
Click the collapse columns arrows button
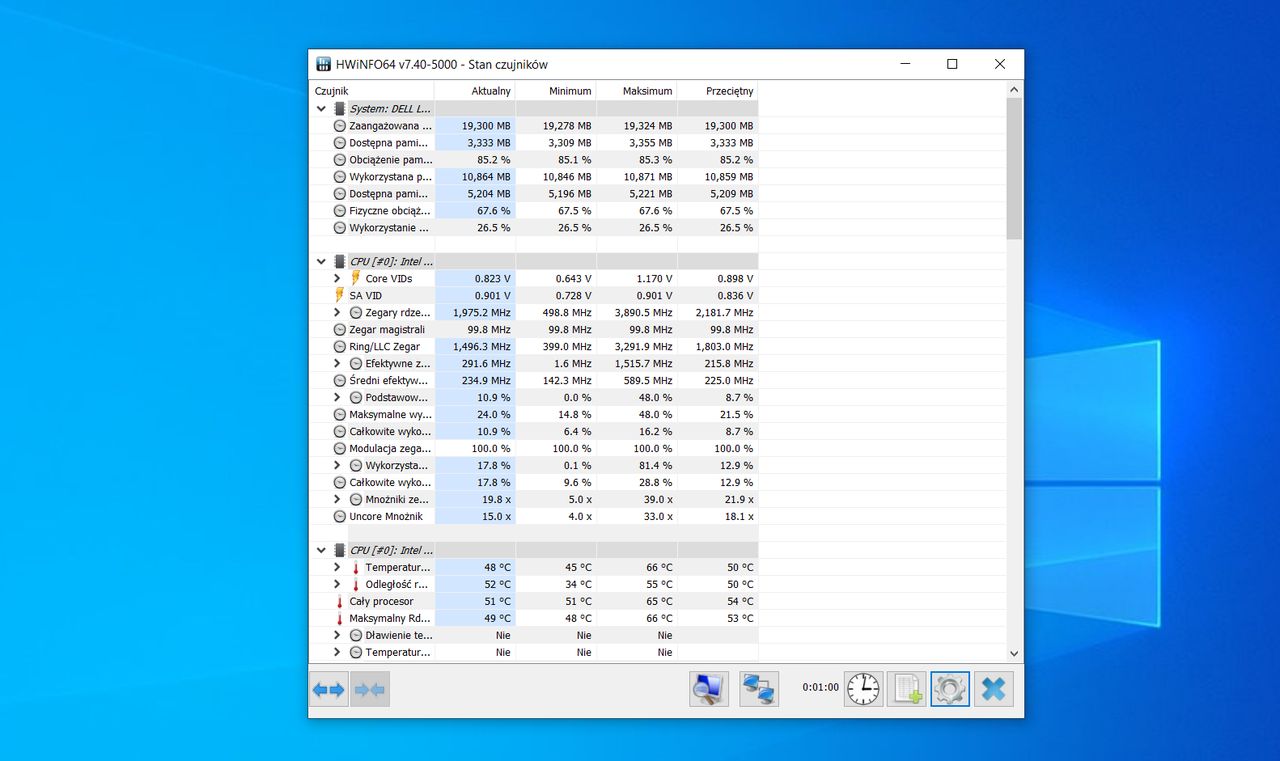coord(370,689)
